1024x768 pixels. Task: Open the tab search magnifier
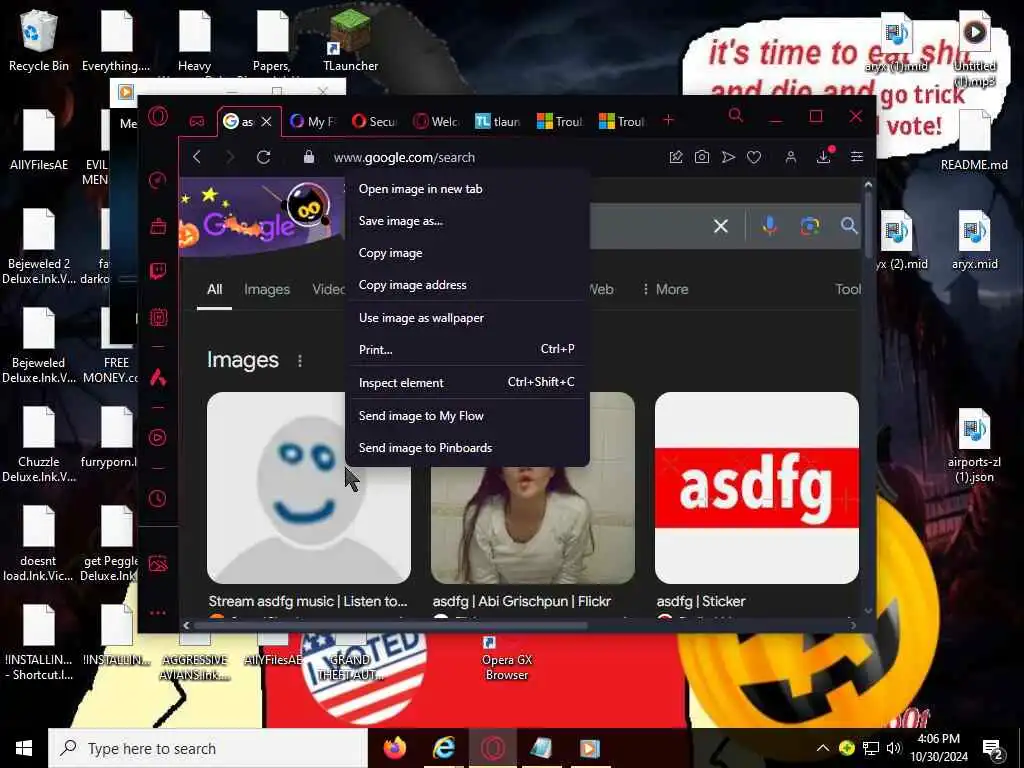[x=736, y=116]
